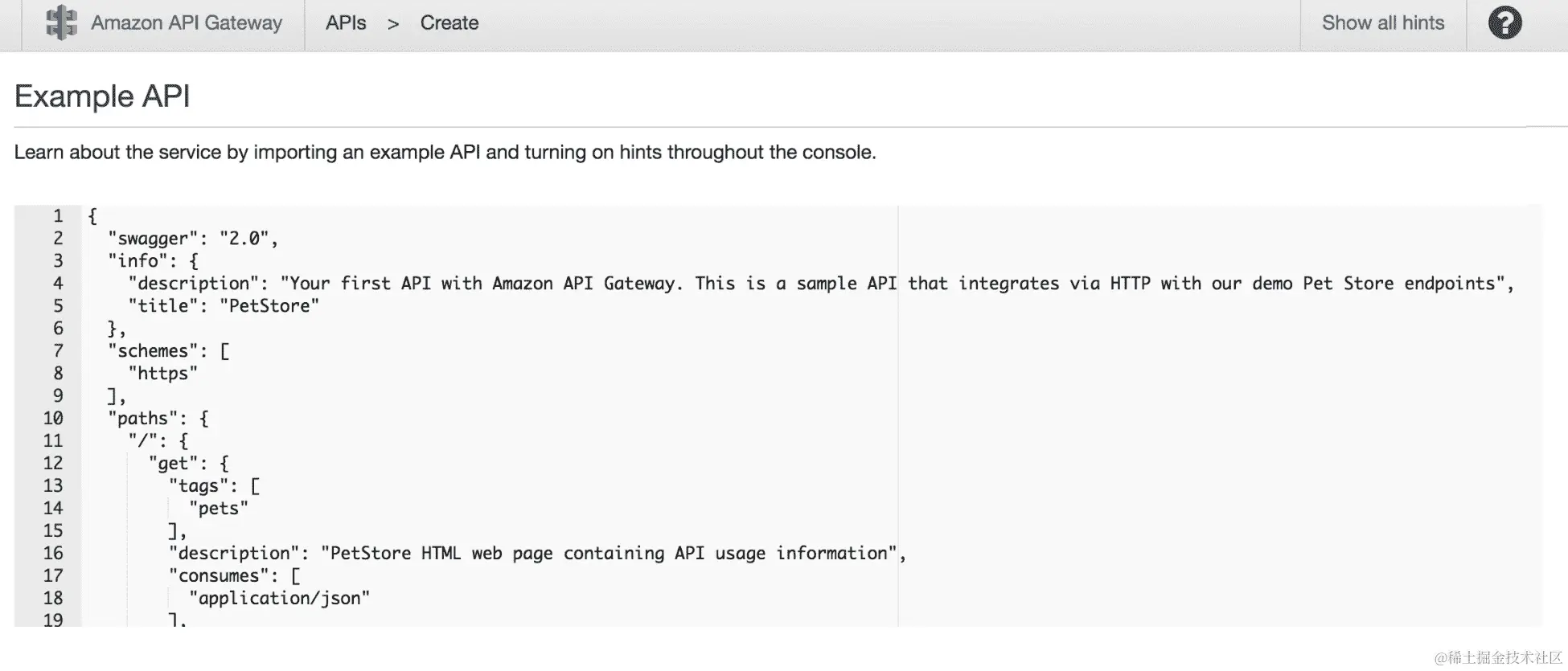The height and width of the screenshot is (671, 1568).
Task: Click the Amazon API Gateway logo icon
Action: point(61,23)
